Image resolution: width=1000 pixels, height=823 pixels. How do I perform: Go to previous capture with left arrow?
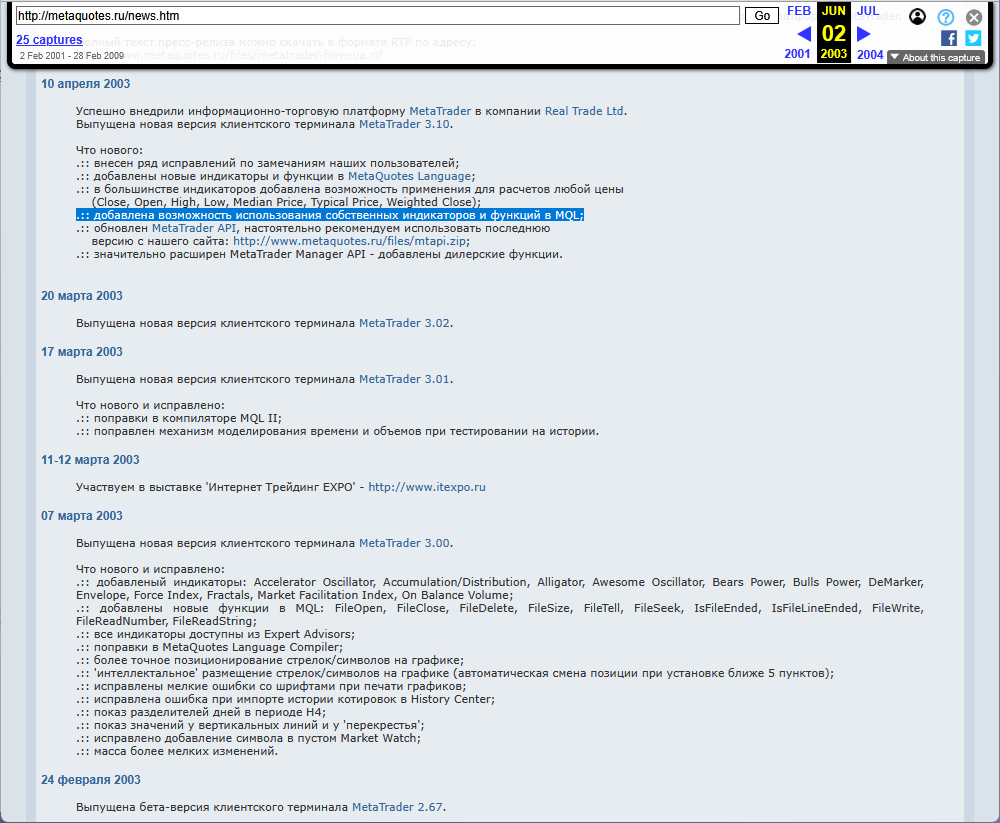pos(804,34)
